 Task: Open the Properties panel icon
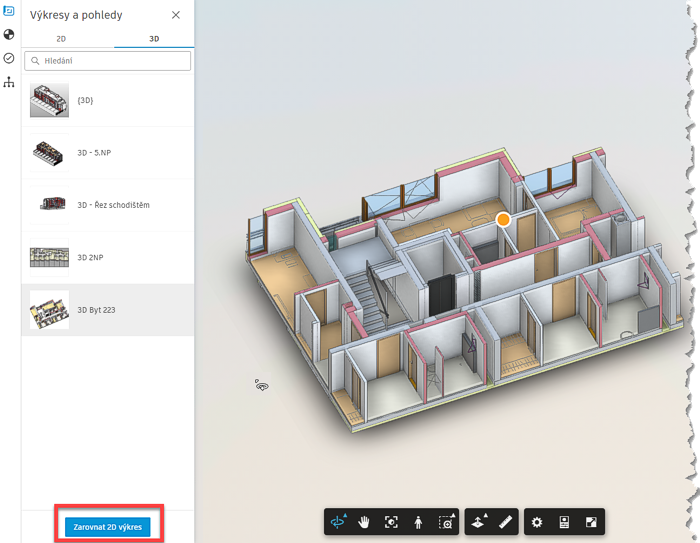click(564, 522)
